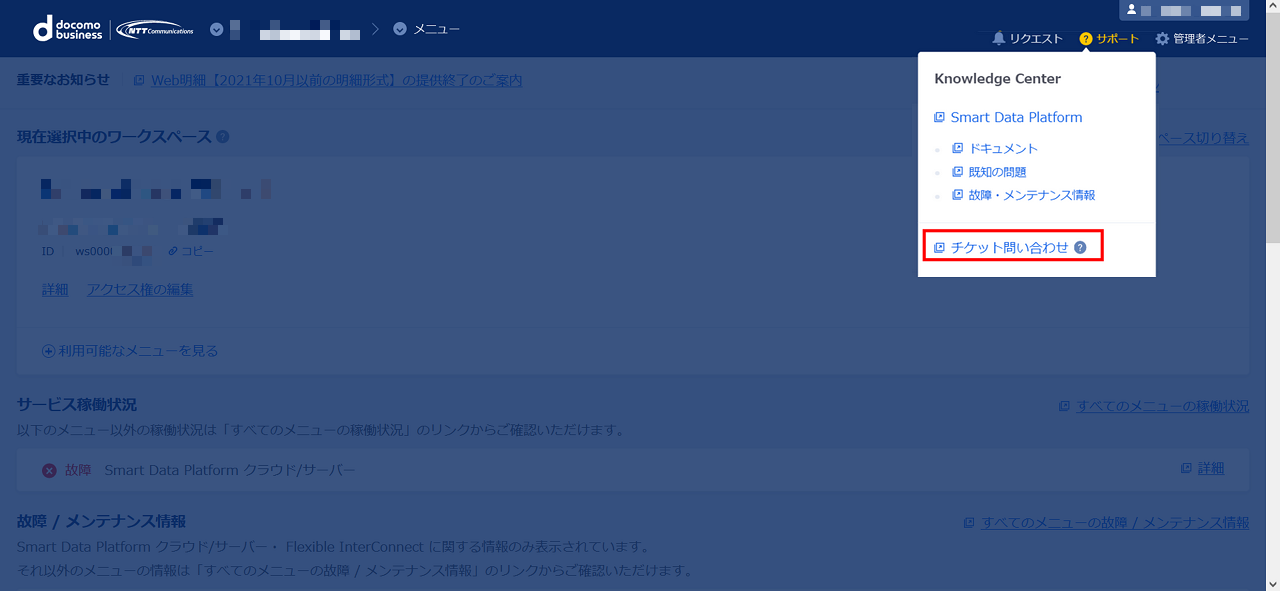The image size is (1280, 591).
Task: Click the NTT Communications logo
Action: [x=155, y=29]
